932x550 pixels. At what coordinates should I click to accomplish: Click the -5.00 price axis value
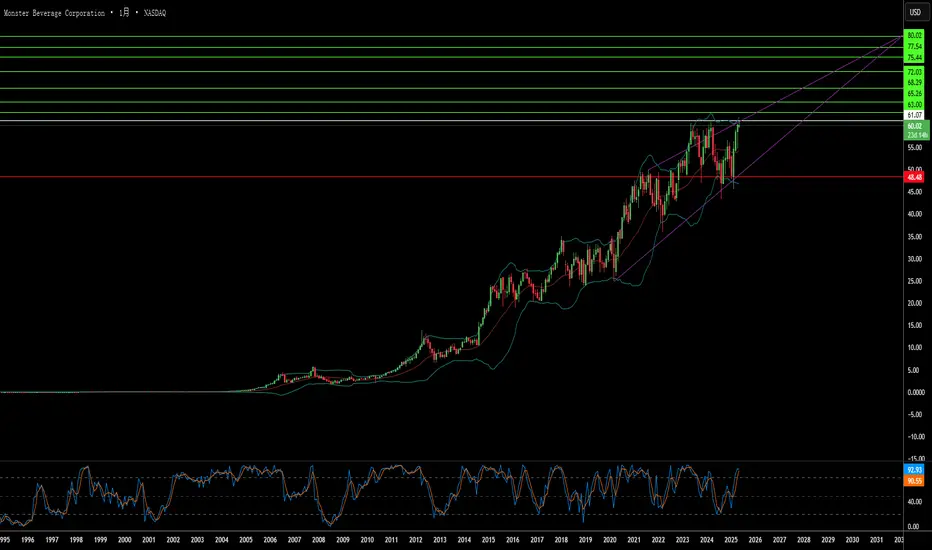[916, 414]
